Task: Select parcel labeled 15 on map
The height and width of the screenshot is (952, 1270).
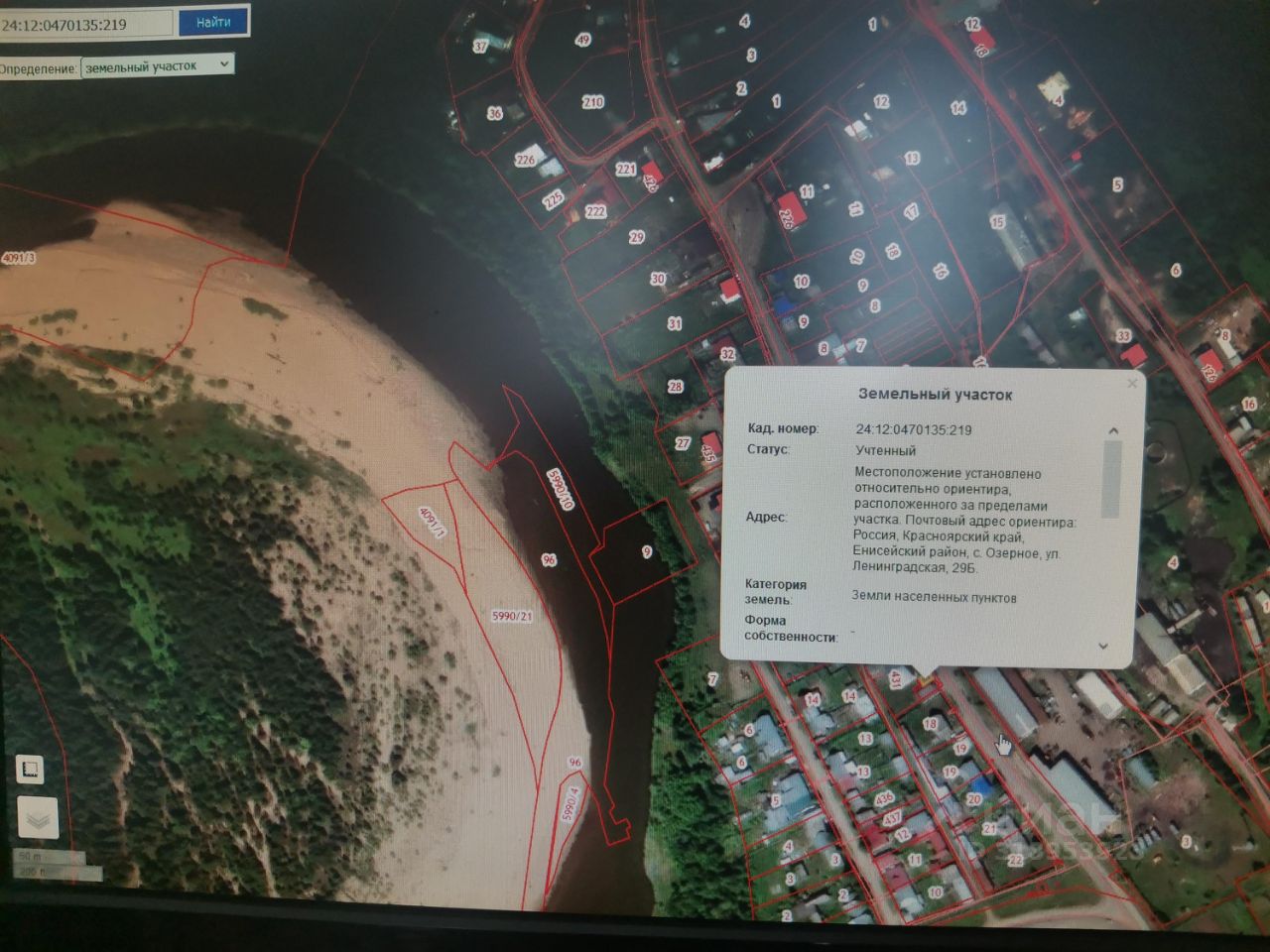Action: (x=997, y=222)
